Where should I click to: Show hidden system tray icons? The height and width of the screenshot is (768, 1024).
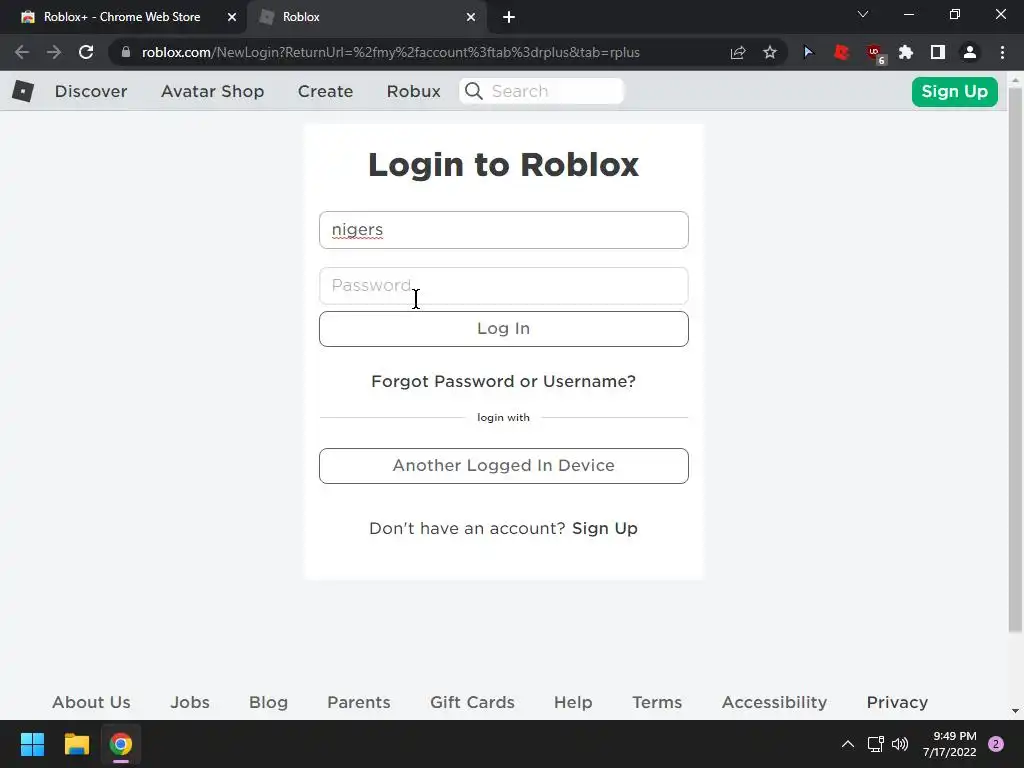848,744
